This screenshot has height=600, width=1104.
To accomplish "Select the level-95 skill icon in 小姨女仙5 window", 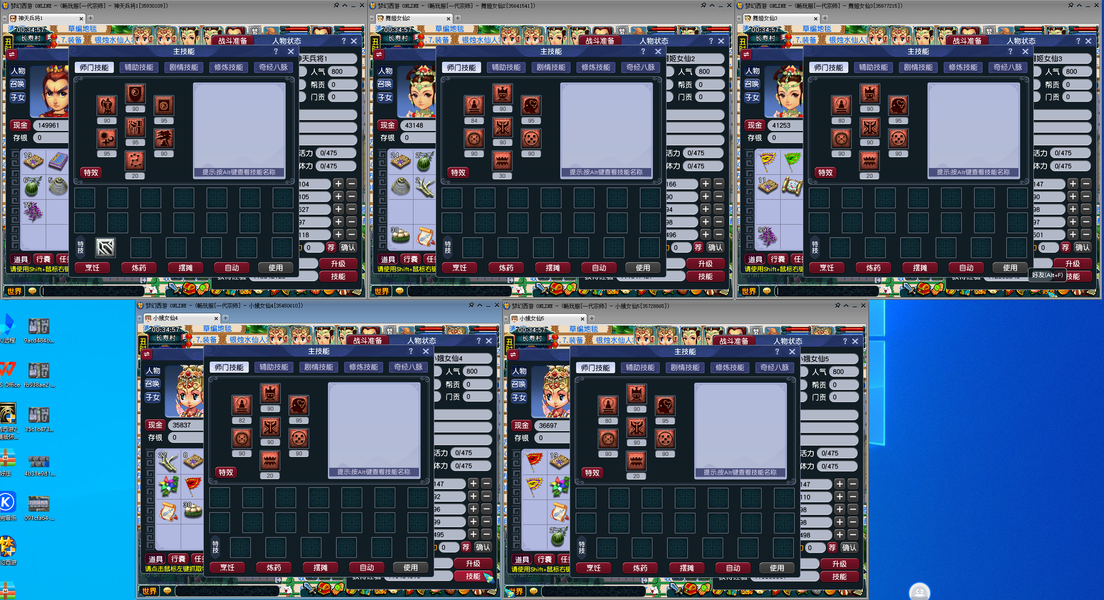I will [665, 406].
